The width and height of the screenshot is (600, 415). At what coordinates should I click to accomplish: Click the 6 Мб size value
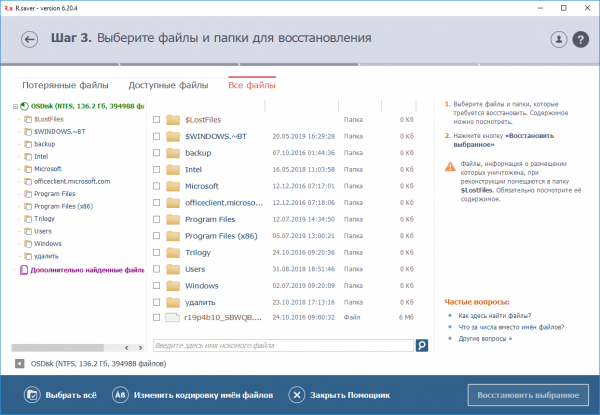[x=406, y=317]
